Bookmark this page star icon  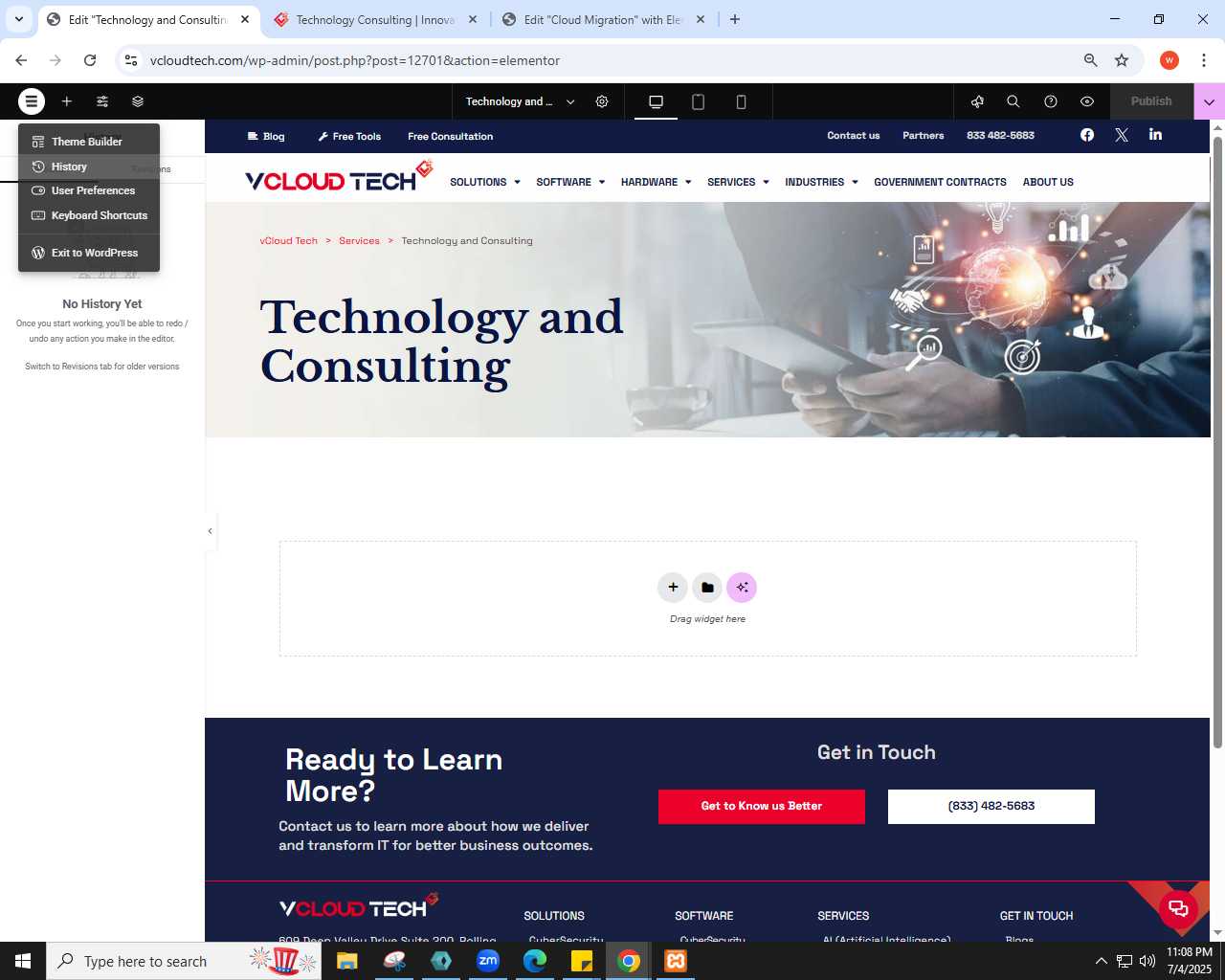[x=1122, y=60]
